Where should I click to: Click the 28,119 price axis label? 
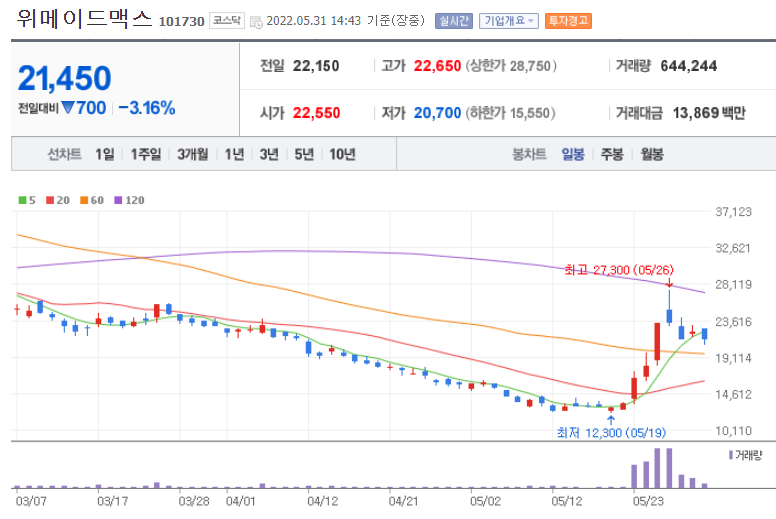pyautogui.click(x=733, y=284)
